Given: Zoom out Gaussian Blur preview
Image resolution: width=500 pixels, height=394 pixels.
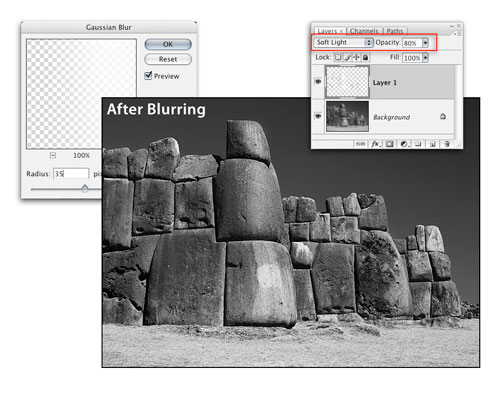Looking at the screenshot, I should coord(53,155).
